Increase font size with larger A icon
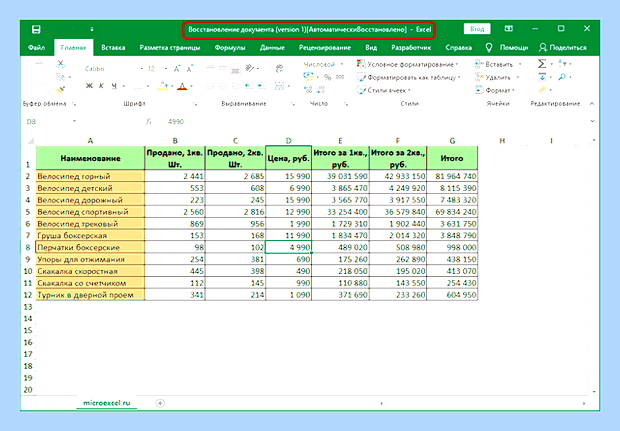The height and width of the screenshot is (431, 620). pos(177,69)
